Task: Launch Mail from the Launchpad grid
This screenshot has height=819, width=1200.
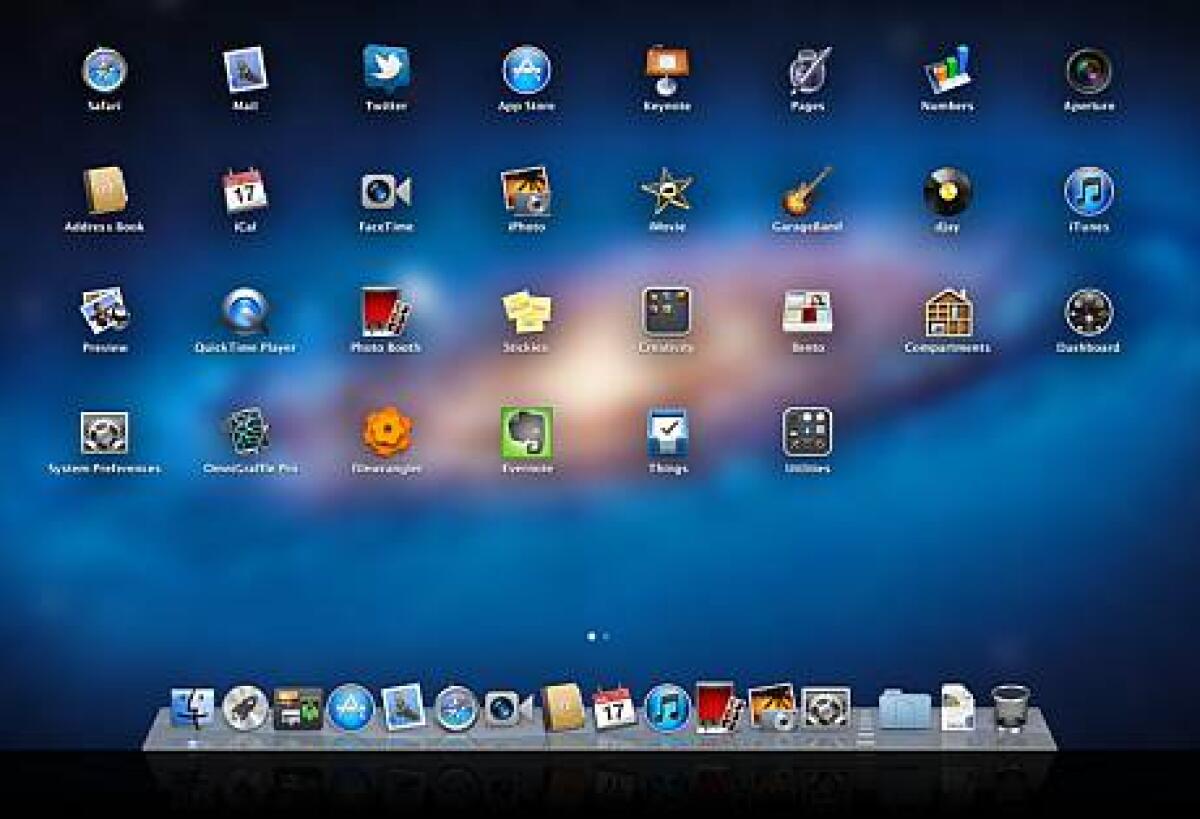Action: 245,70
